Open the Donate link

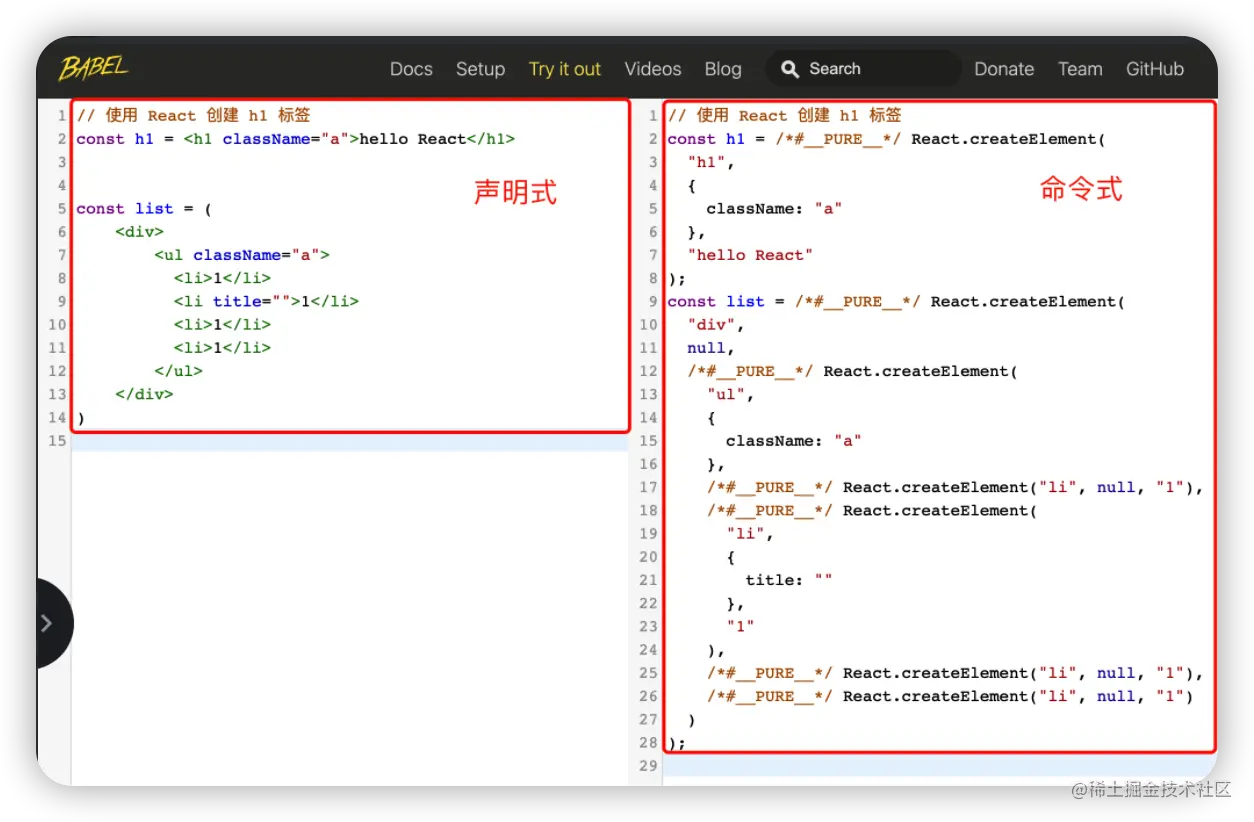pos(1004,69)
